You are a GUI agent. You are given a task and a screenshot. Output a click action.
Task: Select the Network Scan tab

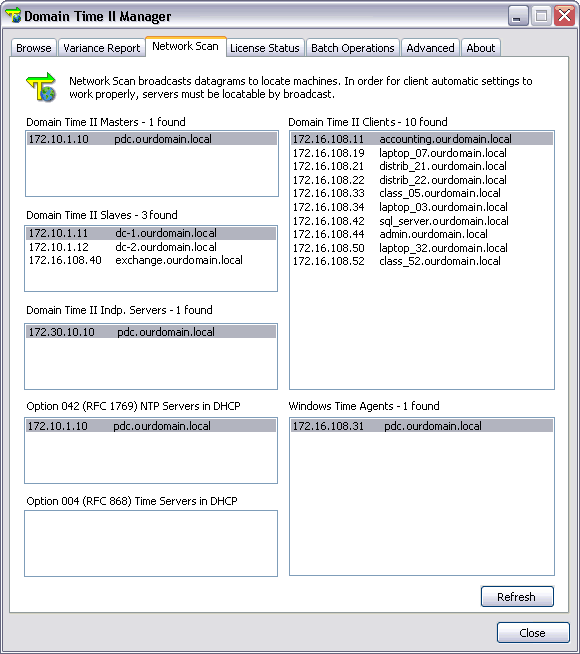point(186,46)
